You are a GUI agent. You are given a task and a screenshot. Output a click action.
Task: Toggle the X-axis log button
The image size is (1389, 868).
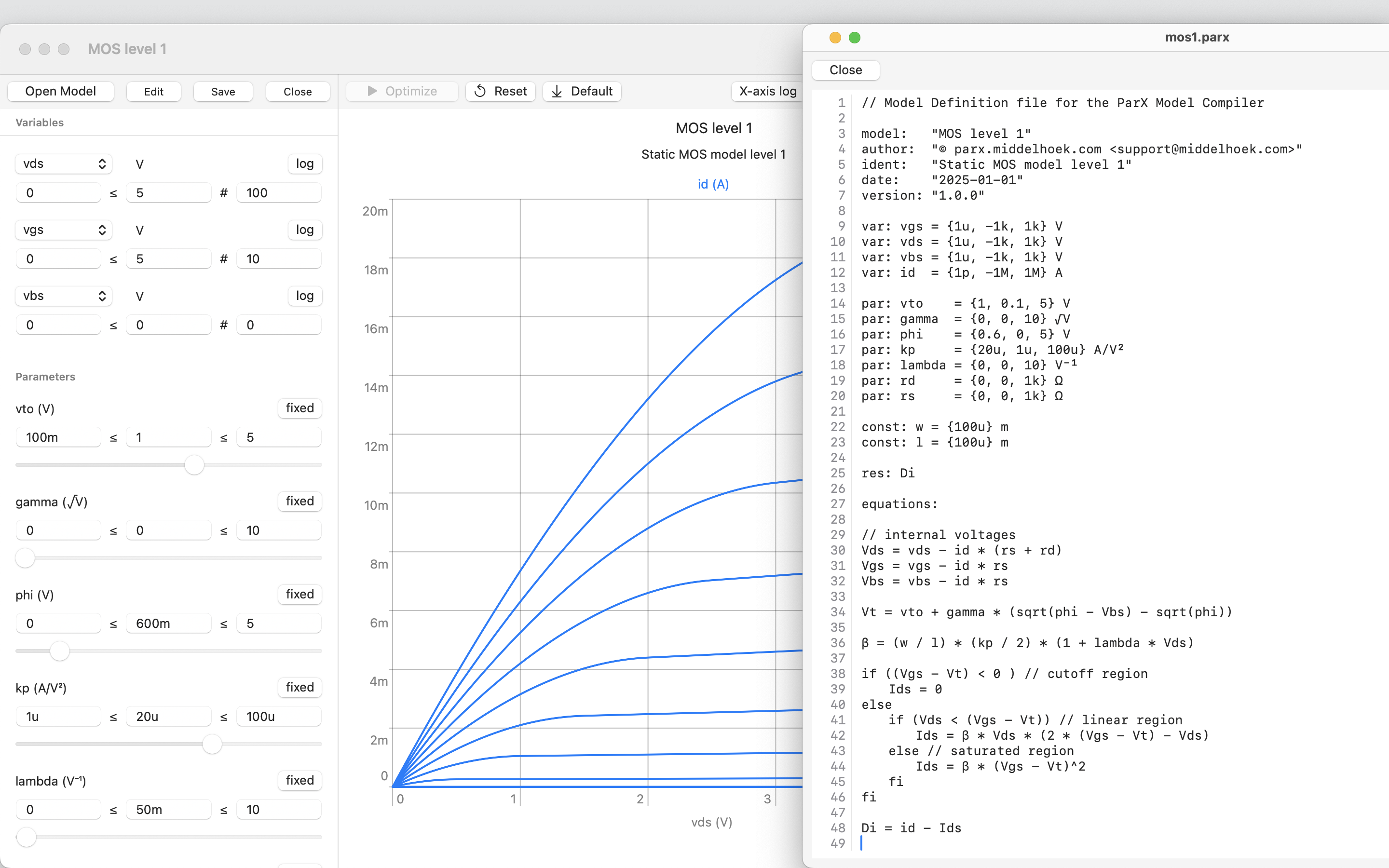tap(767, 91)
